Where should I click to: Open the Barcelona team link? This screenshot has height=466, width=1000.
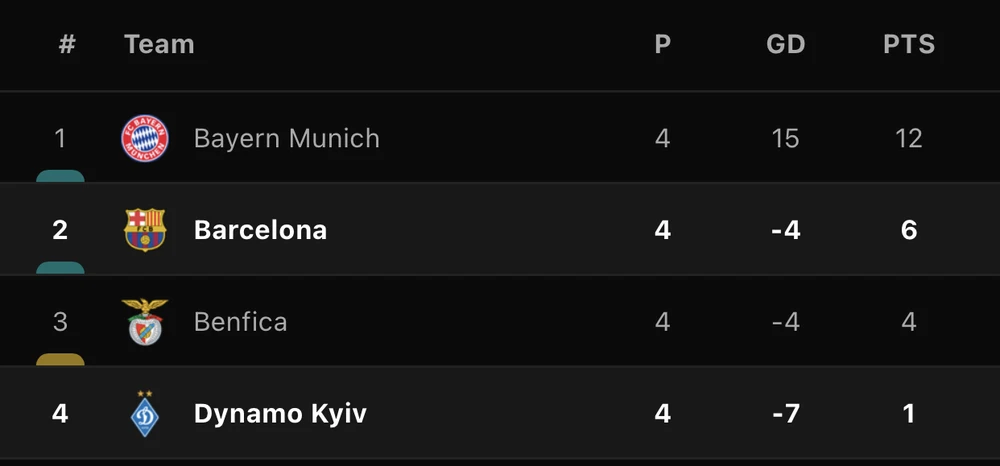pos(260,230)
